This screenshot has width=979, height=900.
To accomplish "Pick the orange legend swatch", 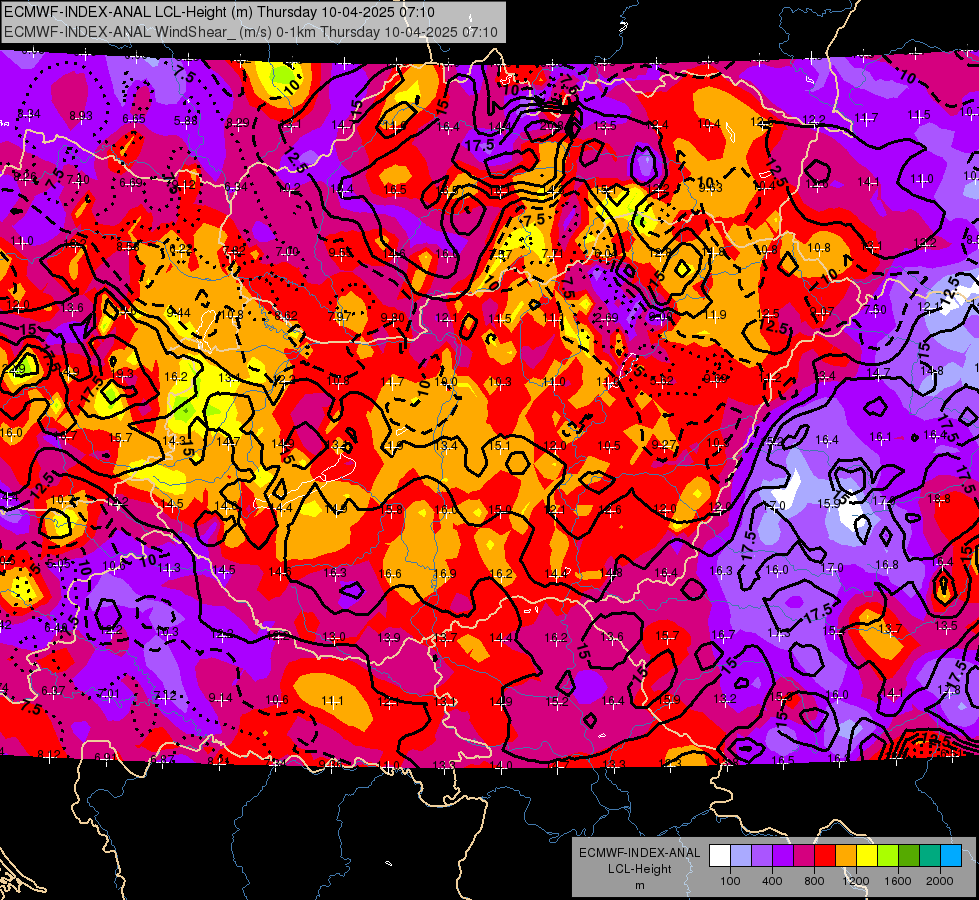I will (846, 856).
